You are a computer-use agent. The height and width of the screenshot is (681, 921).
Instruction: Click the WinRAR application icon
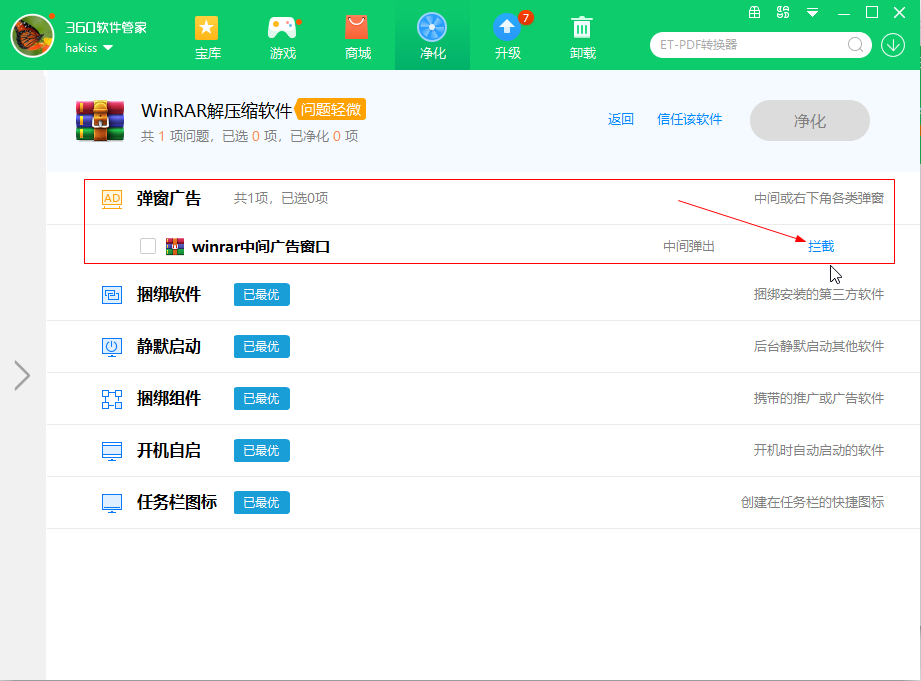[100, 121]
